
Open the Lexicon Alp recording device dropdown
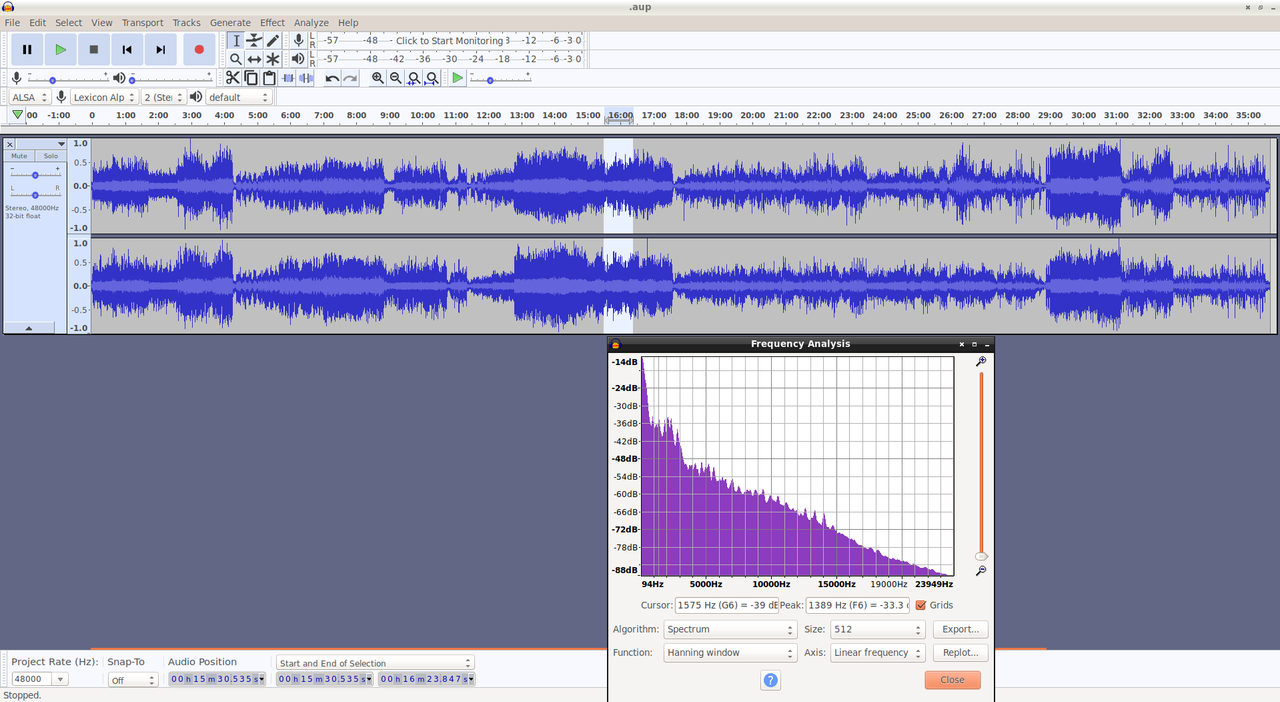(103, 97)
